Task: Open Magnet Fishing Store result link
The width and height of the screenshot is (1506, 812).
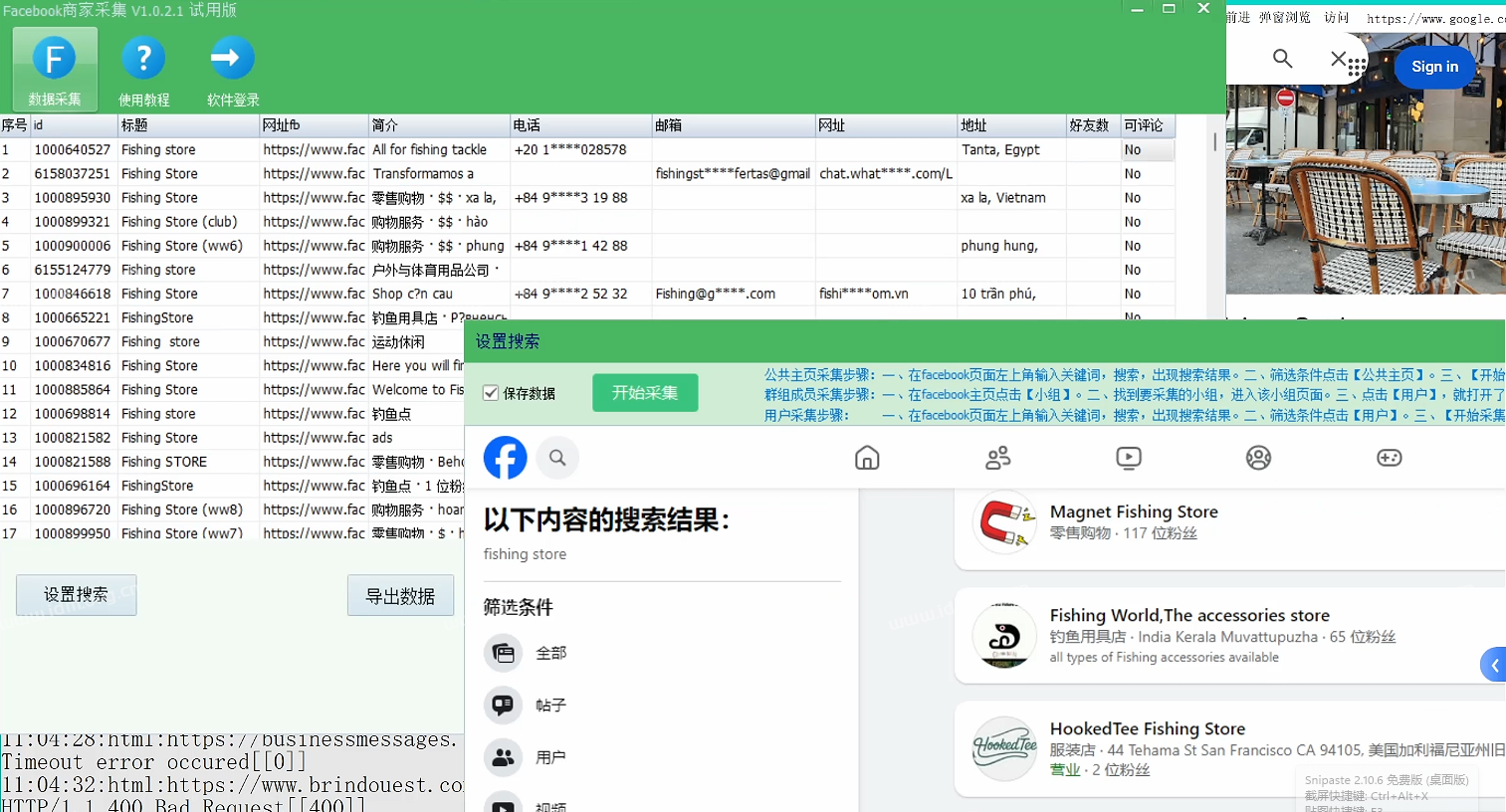Action: click(x=1134, y=511)
